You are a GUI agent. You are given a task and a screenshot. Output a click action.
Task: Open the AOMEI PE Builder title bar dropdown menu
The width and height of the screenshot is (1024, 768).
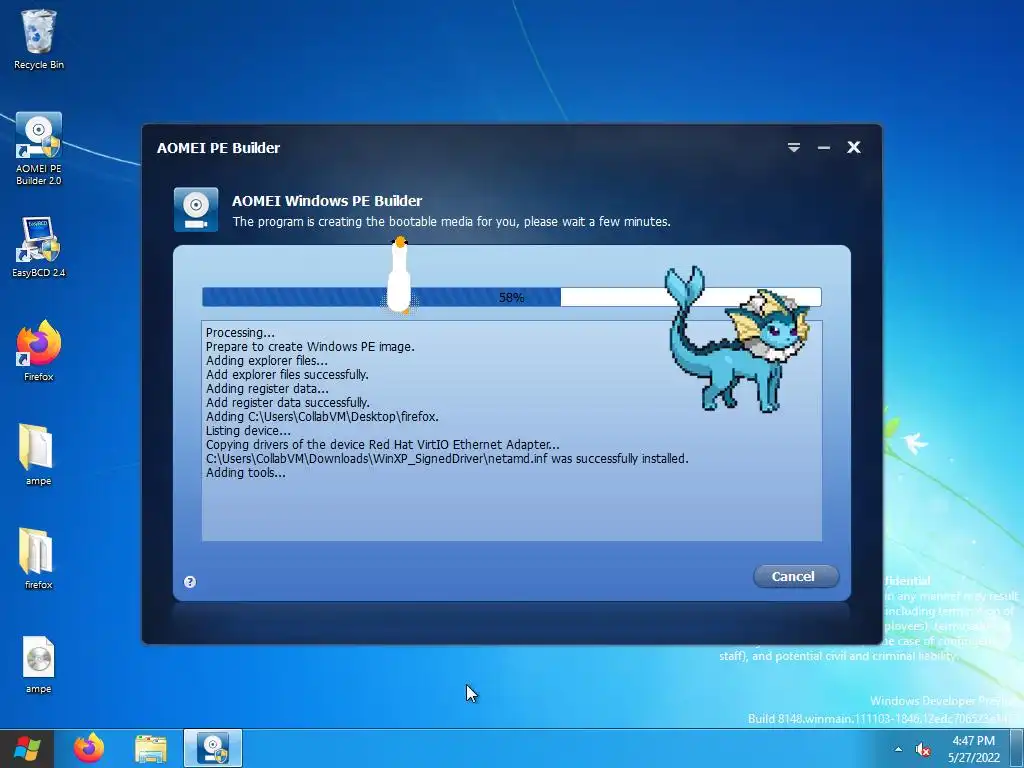(793, 148)
